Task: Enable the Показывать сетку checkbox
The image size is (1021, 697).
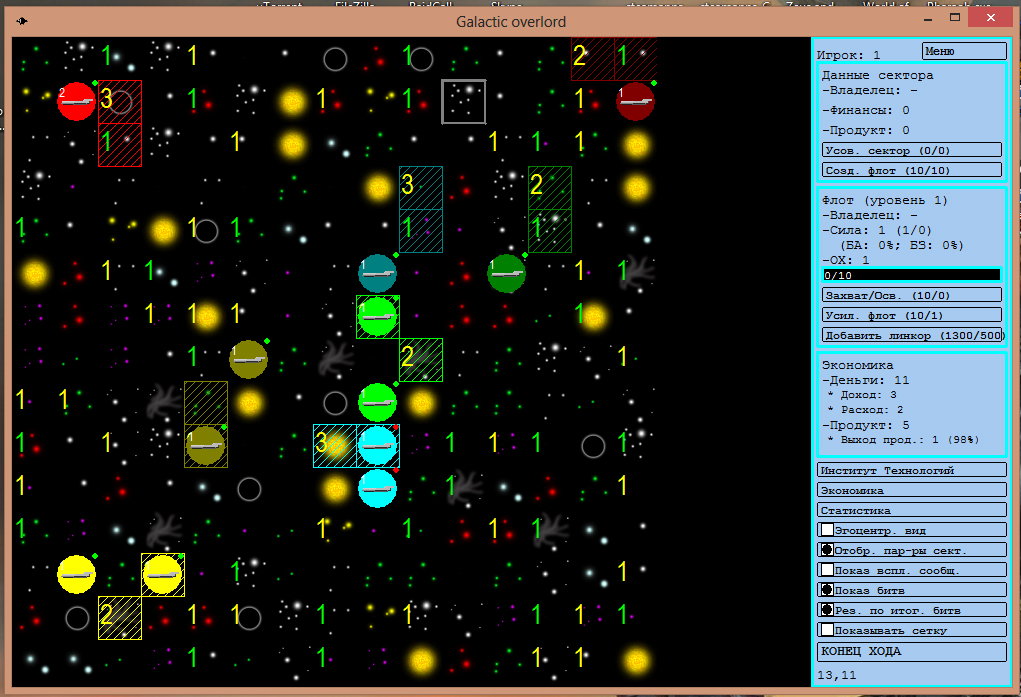Action: (x=827, y=630)
